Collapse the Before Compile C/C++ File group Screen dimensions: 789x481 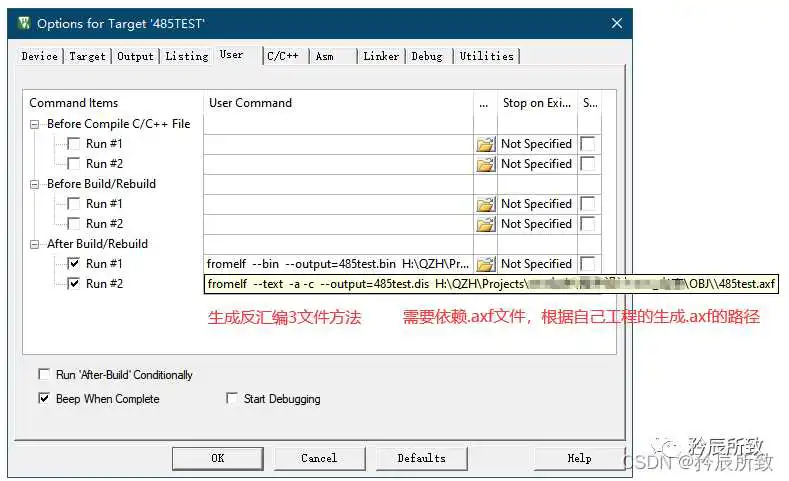[35, 124]
